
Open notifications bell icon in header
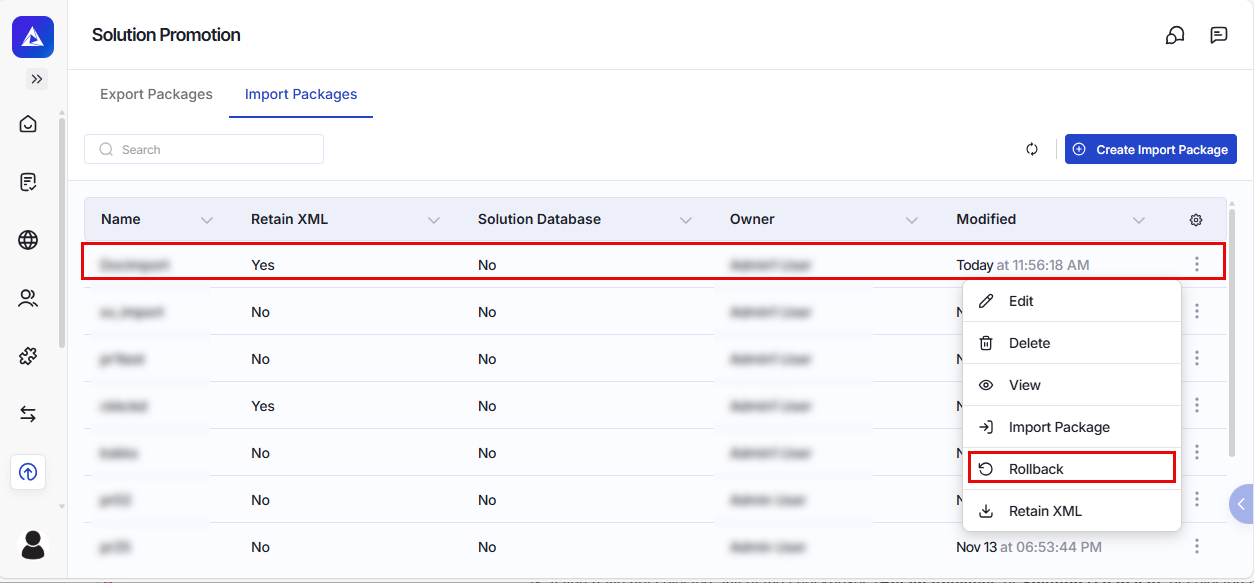coord(1175,35)
